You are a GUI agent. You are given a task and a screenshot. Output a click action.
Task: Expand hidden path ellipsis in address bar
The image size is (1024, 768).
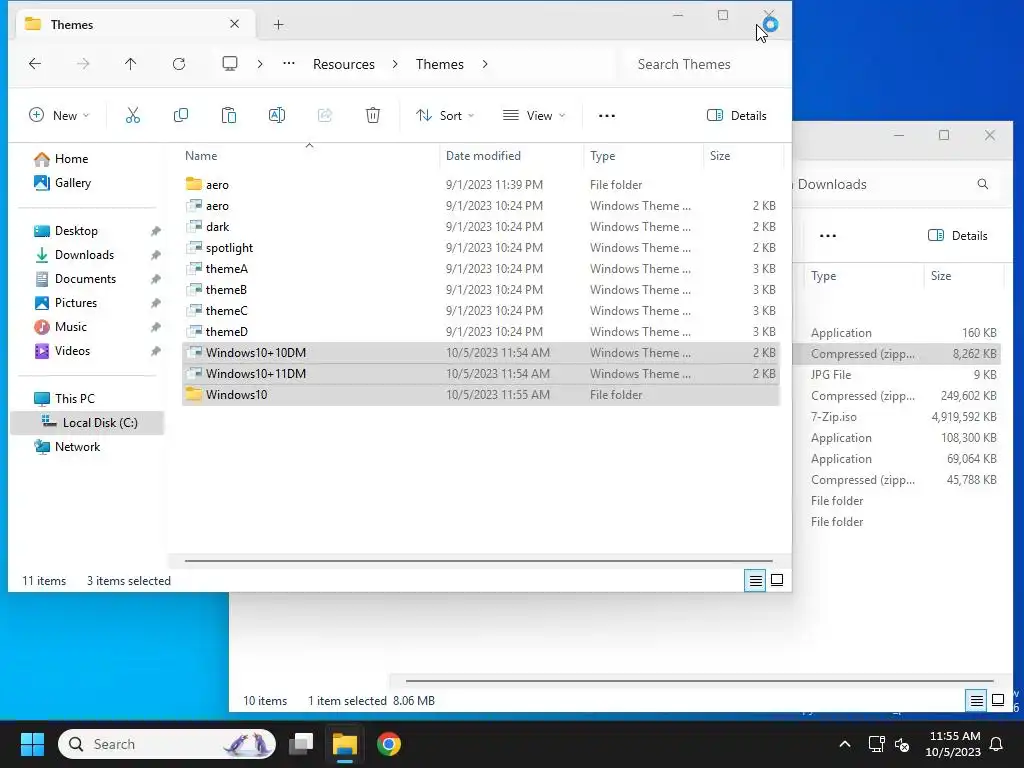289,63
